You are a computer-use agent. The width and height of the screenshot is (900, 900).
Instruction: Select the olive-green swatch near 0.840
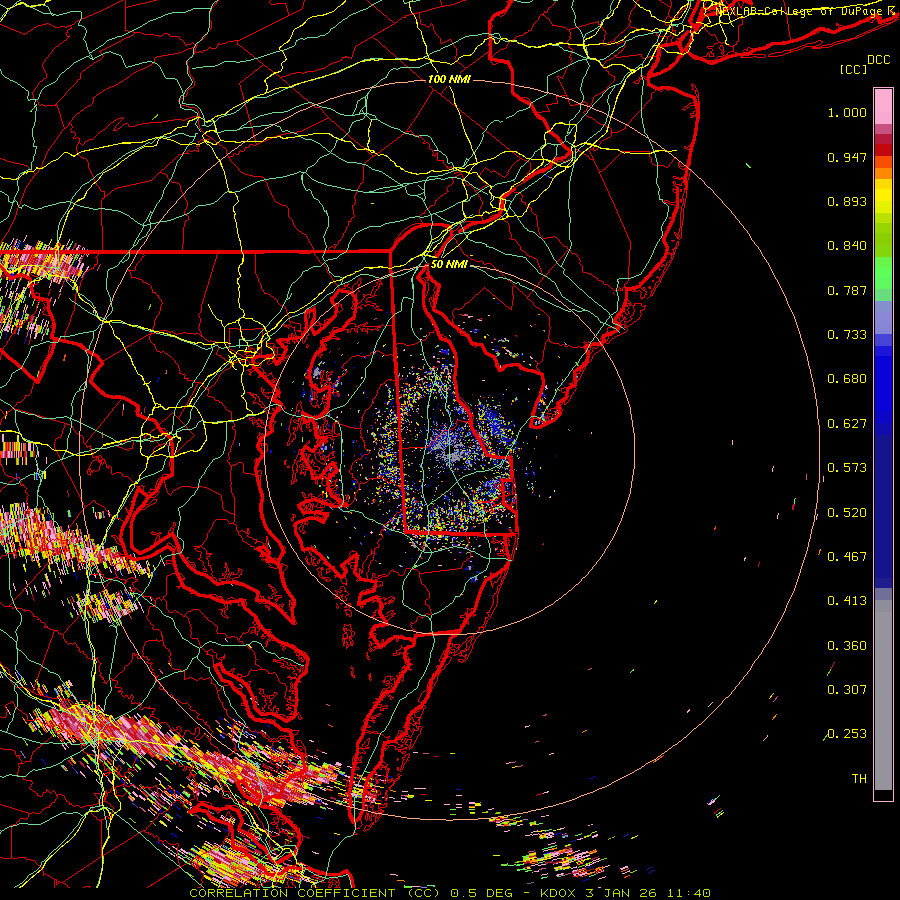click(x=883, y=239)
